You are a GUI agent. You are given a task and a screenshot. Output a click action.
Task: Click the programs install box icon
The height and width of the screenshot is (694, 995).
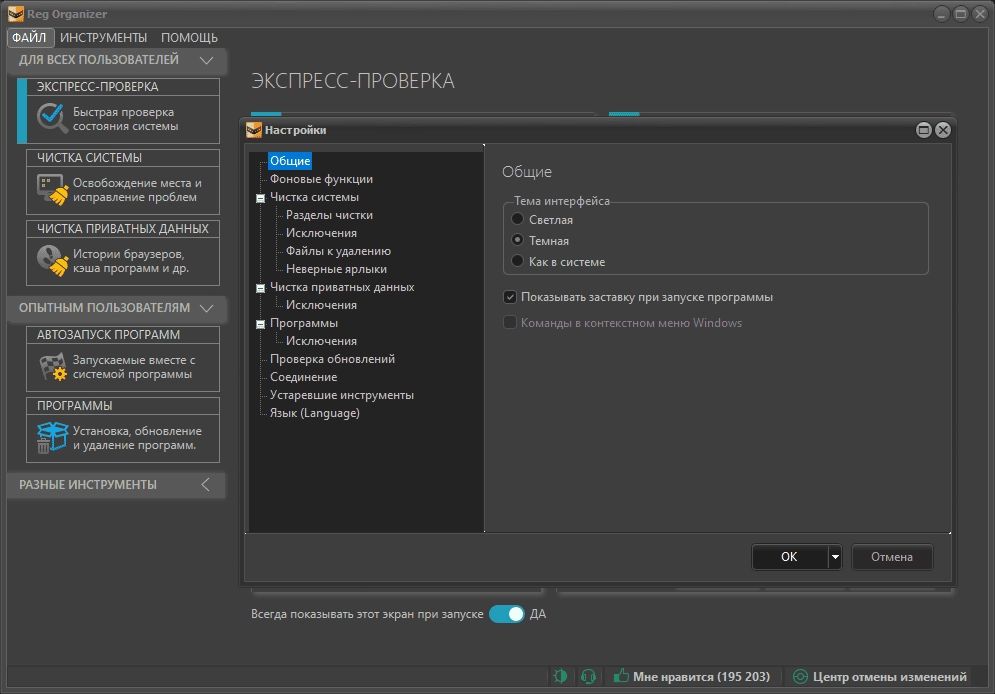click(52, 438)
